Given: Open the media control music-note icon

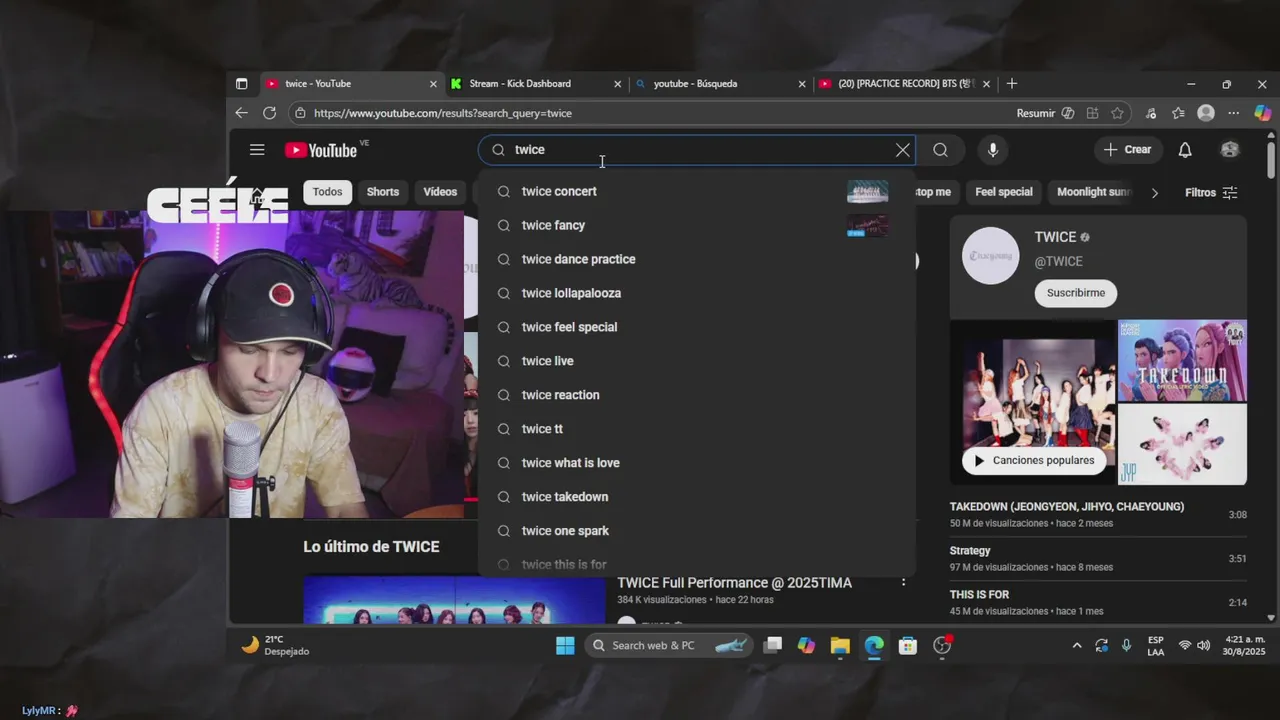Looking at the screenshot, I should [1151, 113].
